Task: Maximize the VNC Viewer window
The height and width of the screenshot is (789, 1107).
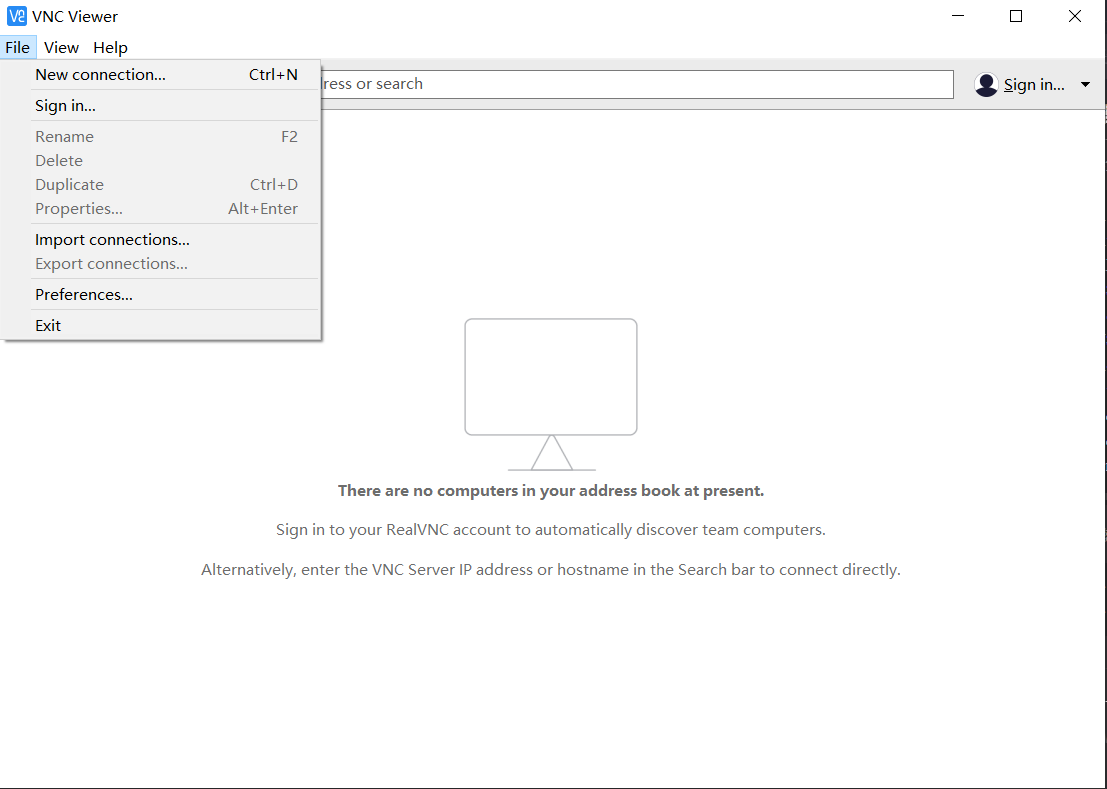Action: point(1016,16)
